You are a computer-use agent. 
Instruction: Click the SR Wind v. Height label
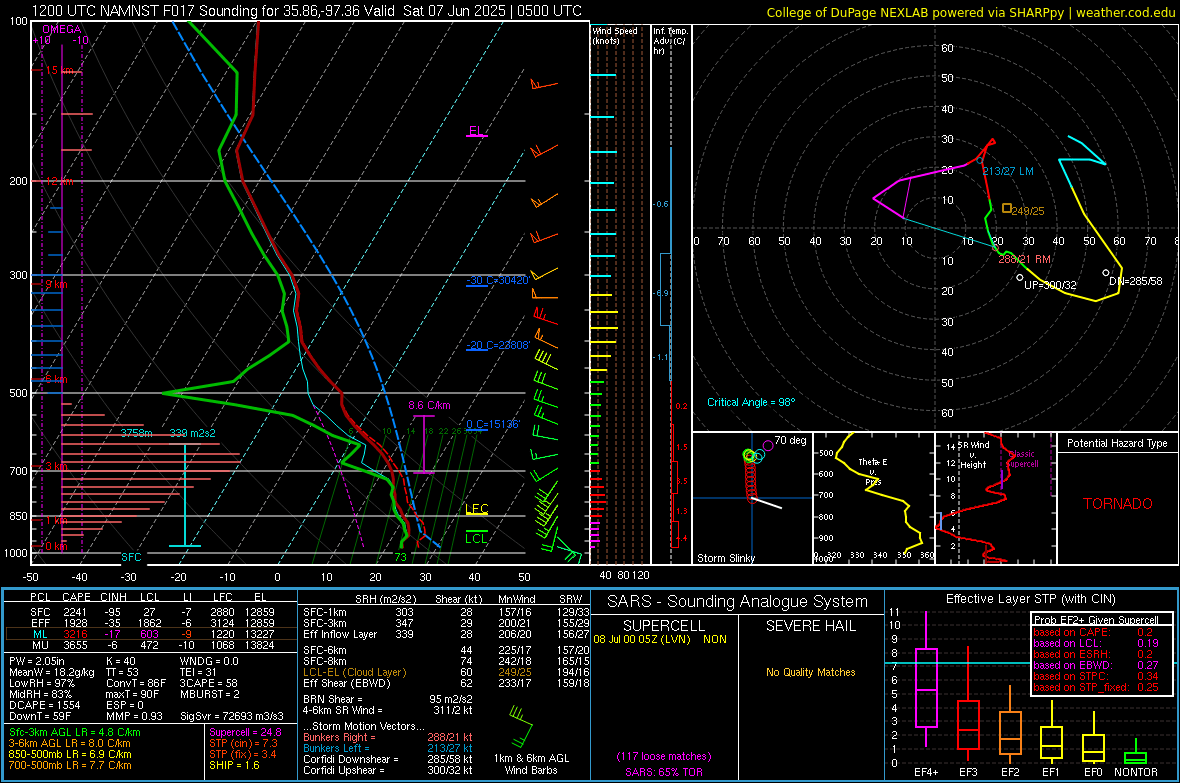pyautogui.click(x=973, y=455)
